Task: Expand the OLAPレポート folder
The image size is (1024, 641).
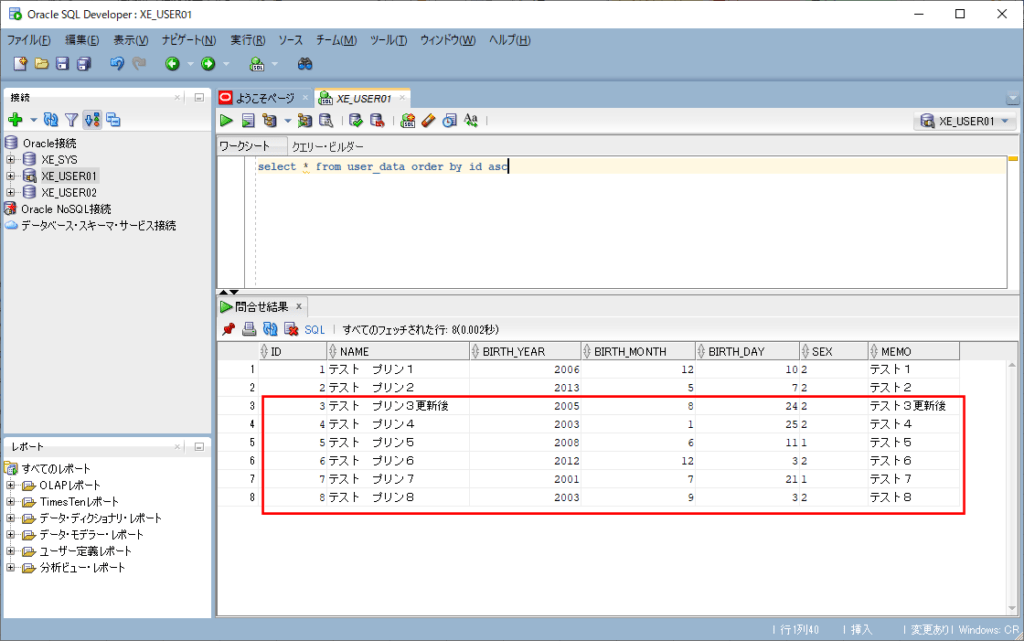Action: 10,485
